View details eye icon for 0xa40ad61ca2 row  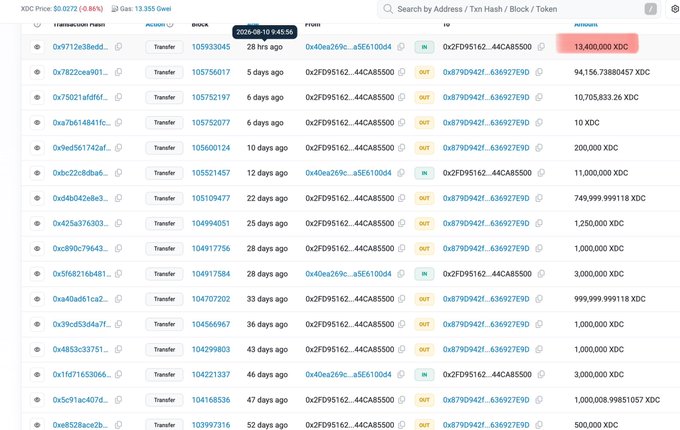pyautogui.click(x=37, y=299)
